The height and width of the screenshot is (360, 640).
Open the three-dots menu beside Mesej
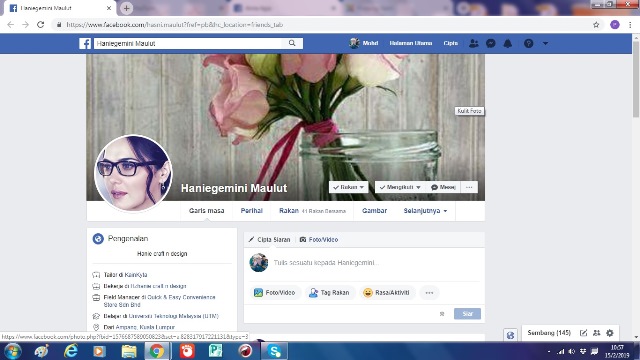click(469, 187)
